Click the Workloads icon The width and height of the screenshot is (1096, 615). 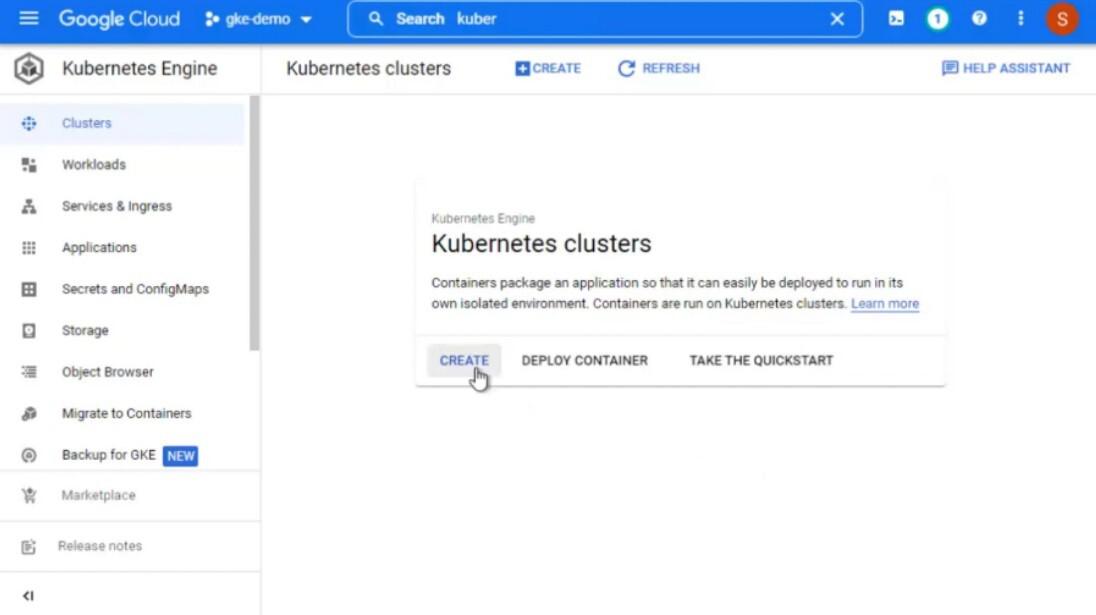click(x=29, y=165)
